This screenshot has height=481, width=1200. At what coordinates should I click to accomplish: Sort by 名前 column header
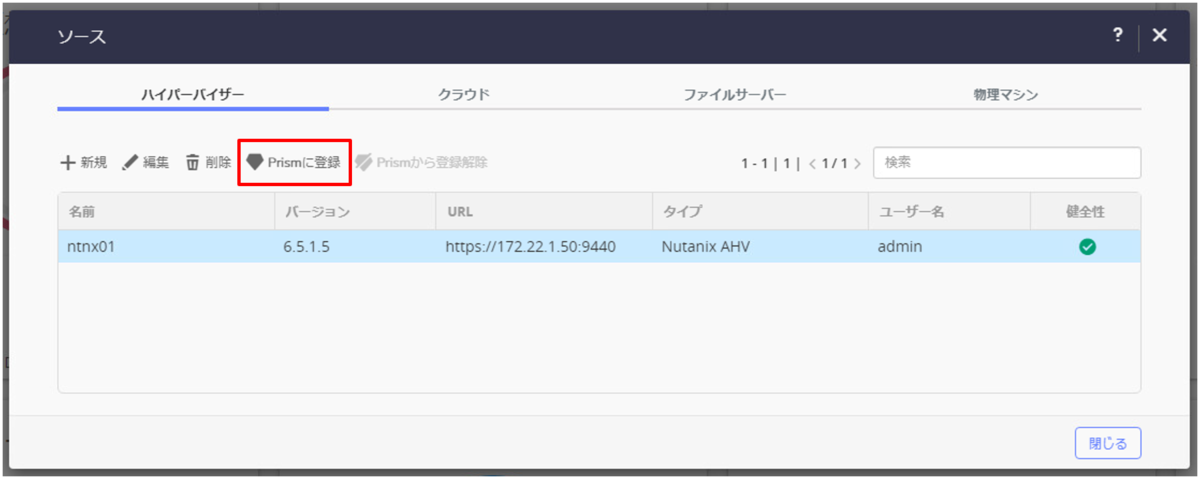pos(166,212)
